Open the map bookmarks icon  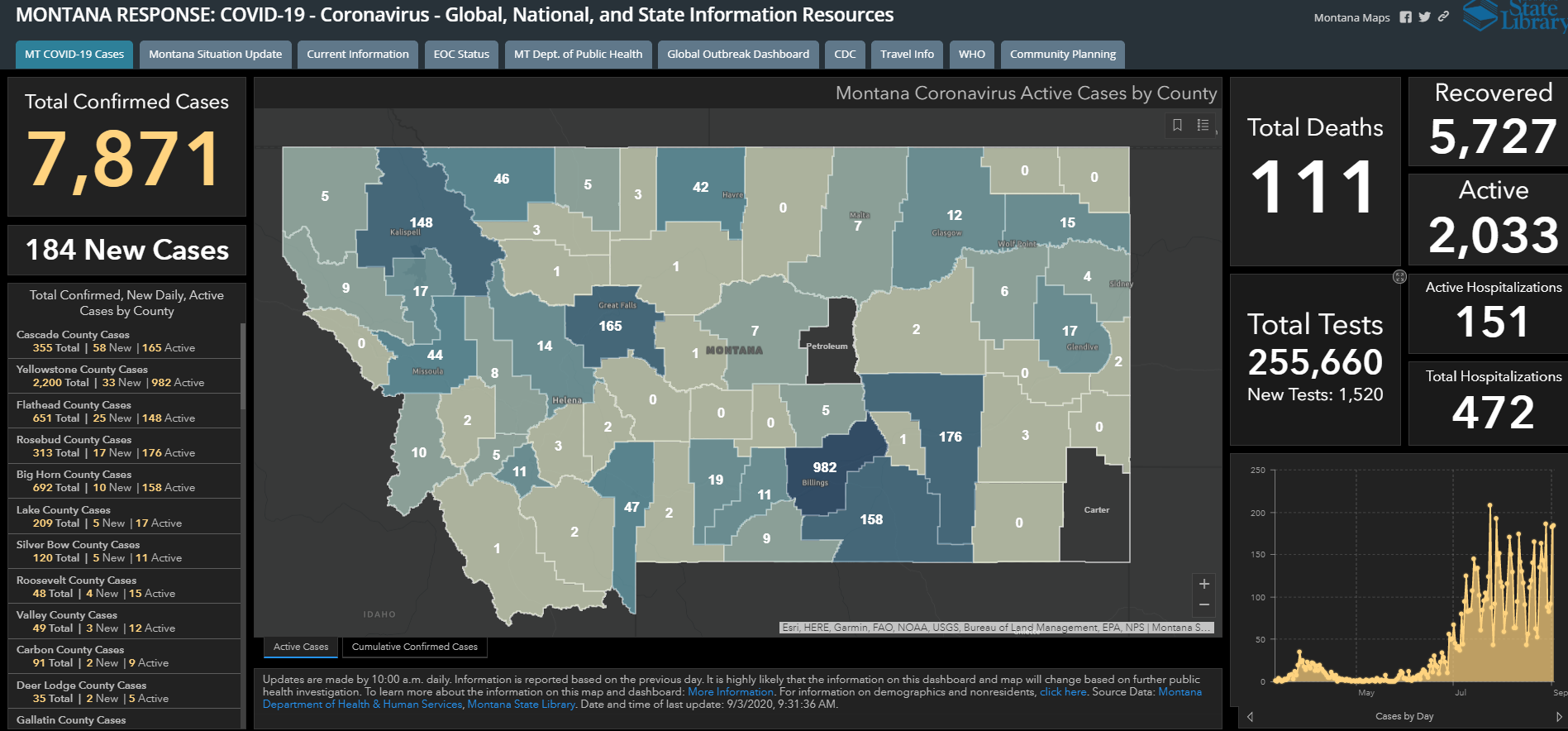pos(1177,125)
